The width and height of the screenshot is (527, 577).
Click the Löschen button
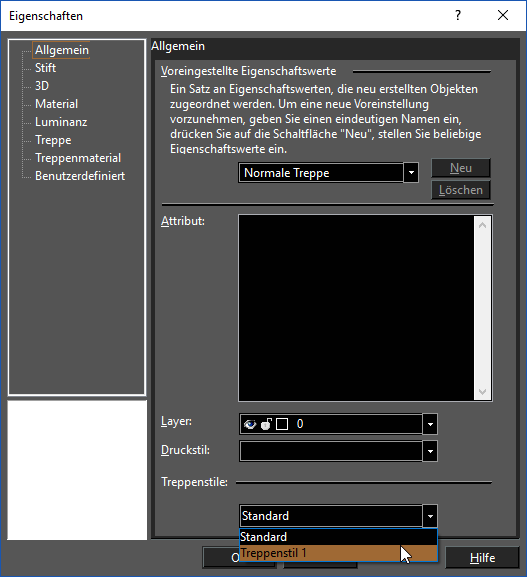click(x=461, y=190)
